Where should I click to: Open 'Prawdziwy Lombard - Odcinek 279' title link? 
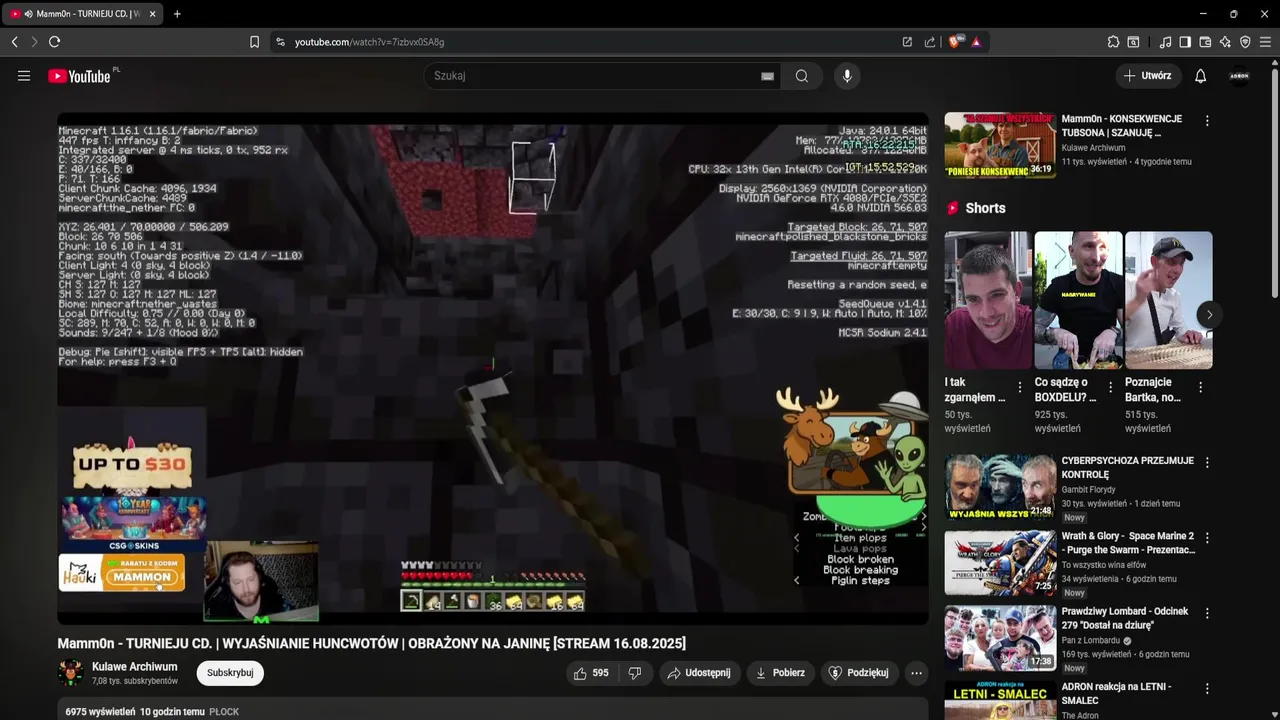coord(1125,618)
